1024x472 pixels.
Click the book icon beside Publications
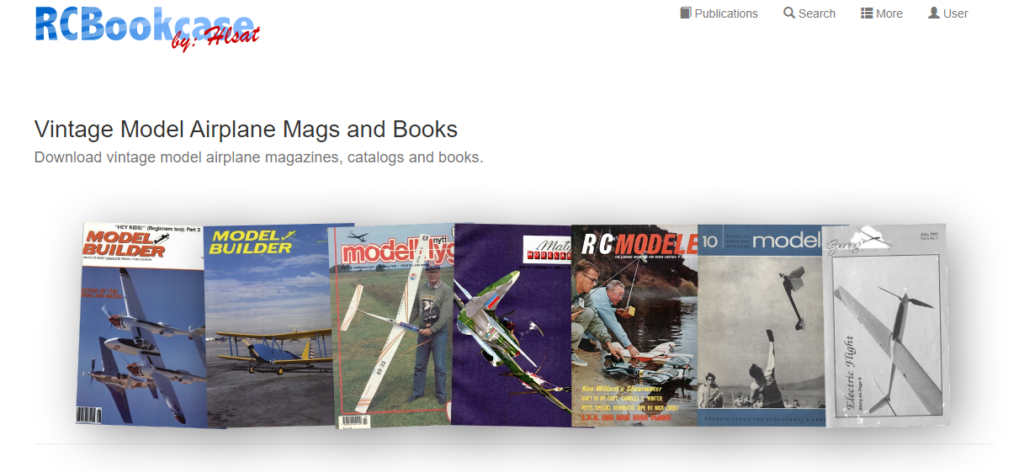click(685, 13)
